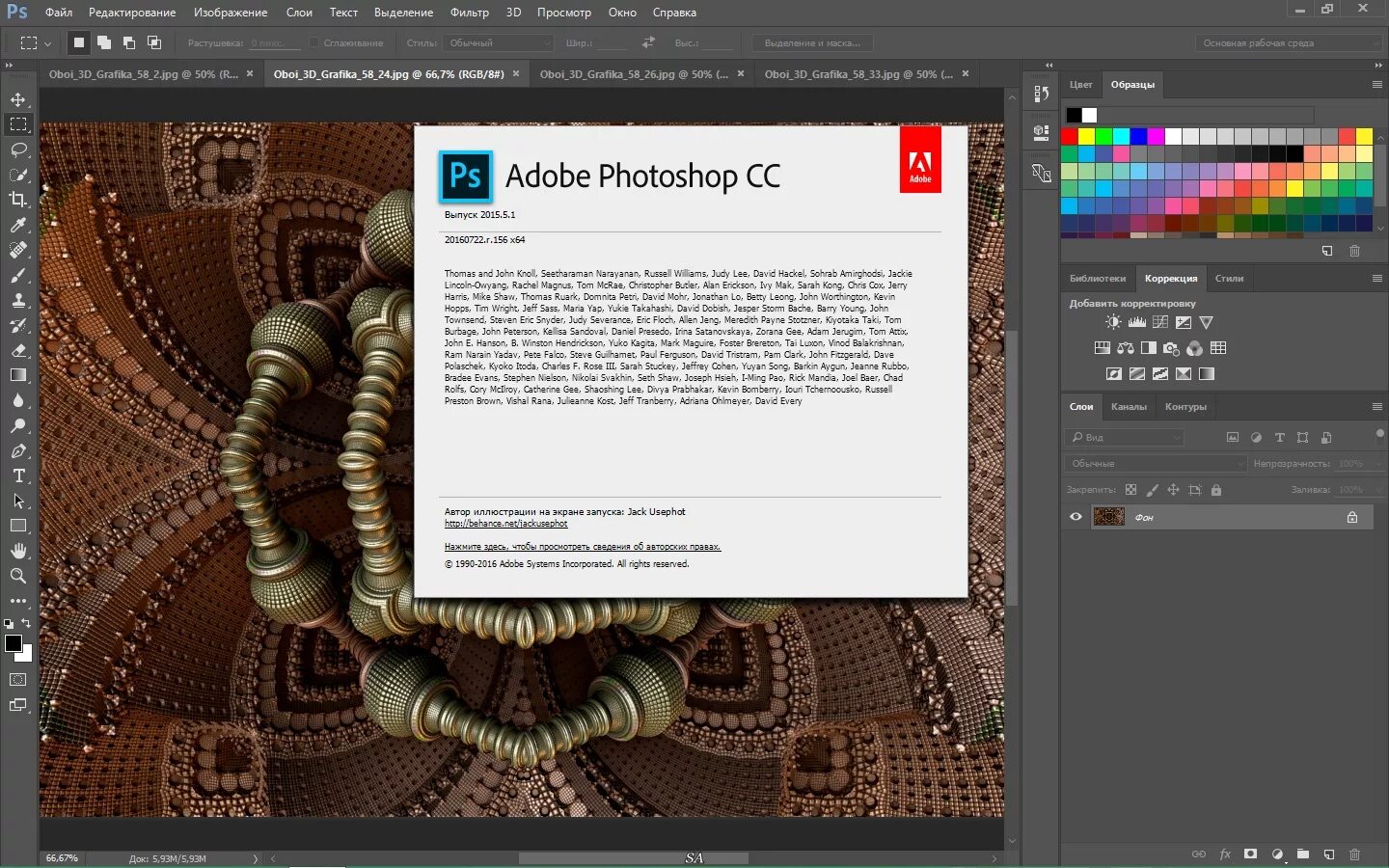Swap foreground and background colors
This screenshot has height=868, width=1389.
tap(27, 624)
